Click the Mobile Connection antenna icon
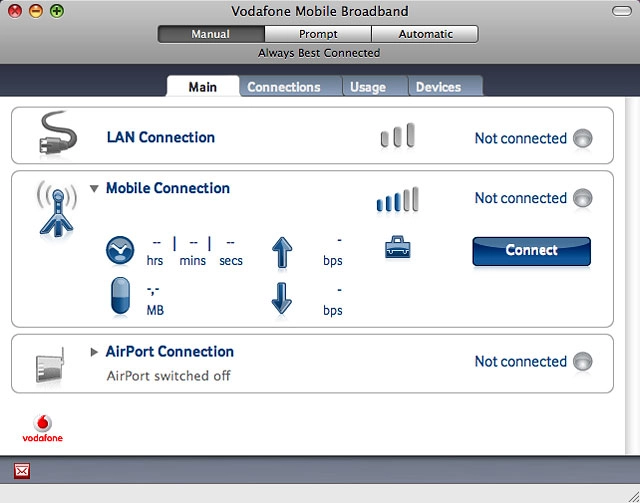 pyautogui.click(x=55, y=207)
